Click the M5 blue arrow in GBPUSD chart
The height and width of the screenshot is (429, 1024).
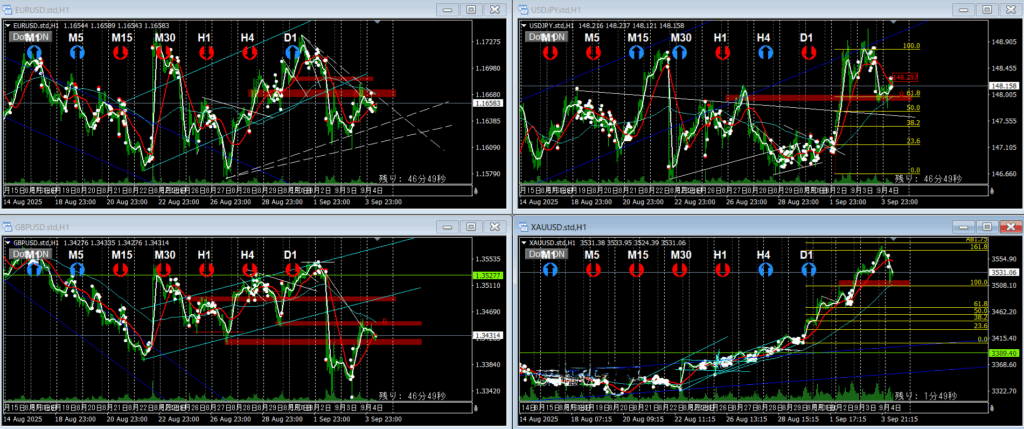click(x=76, y=269)
